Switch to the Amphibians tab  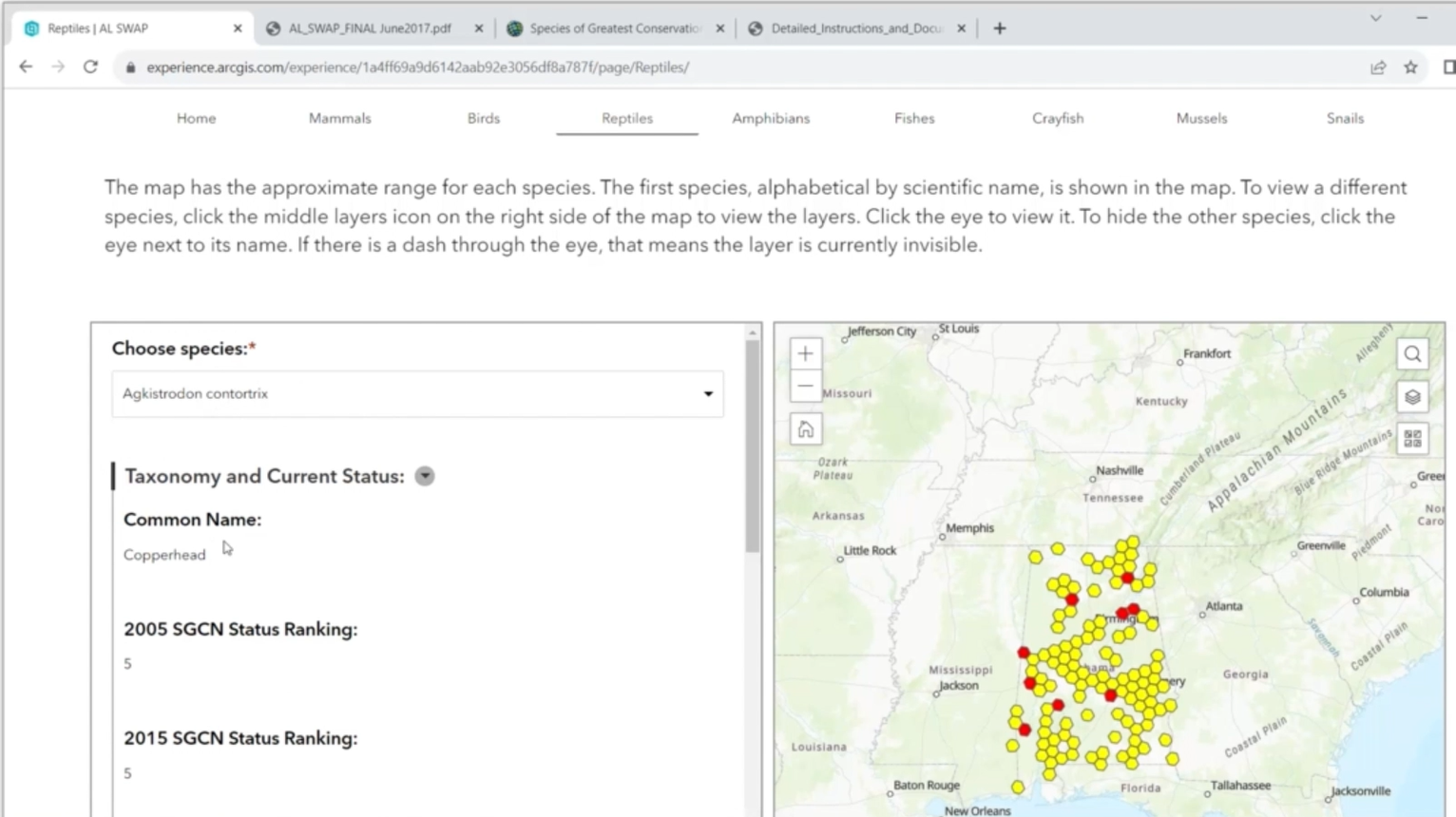tap(771, 118)
